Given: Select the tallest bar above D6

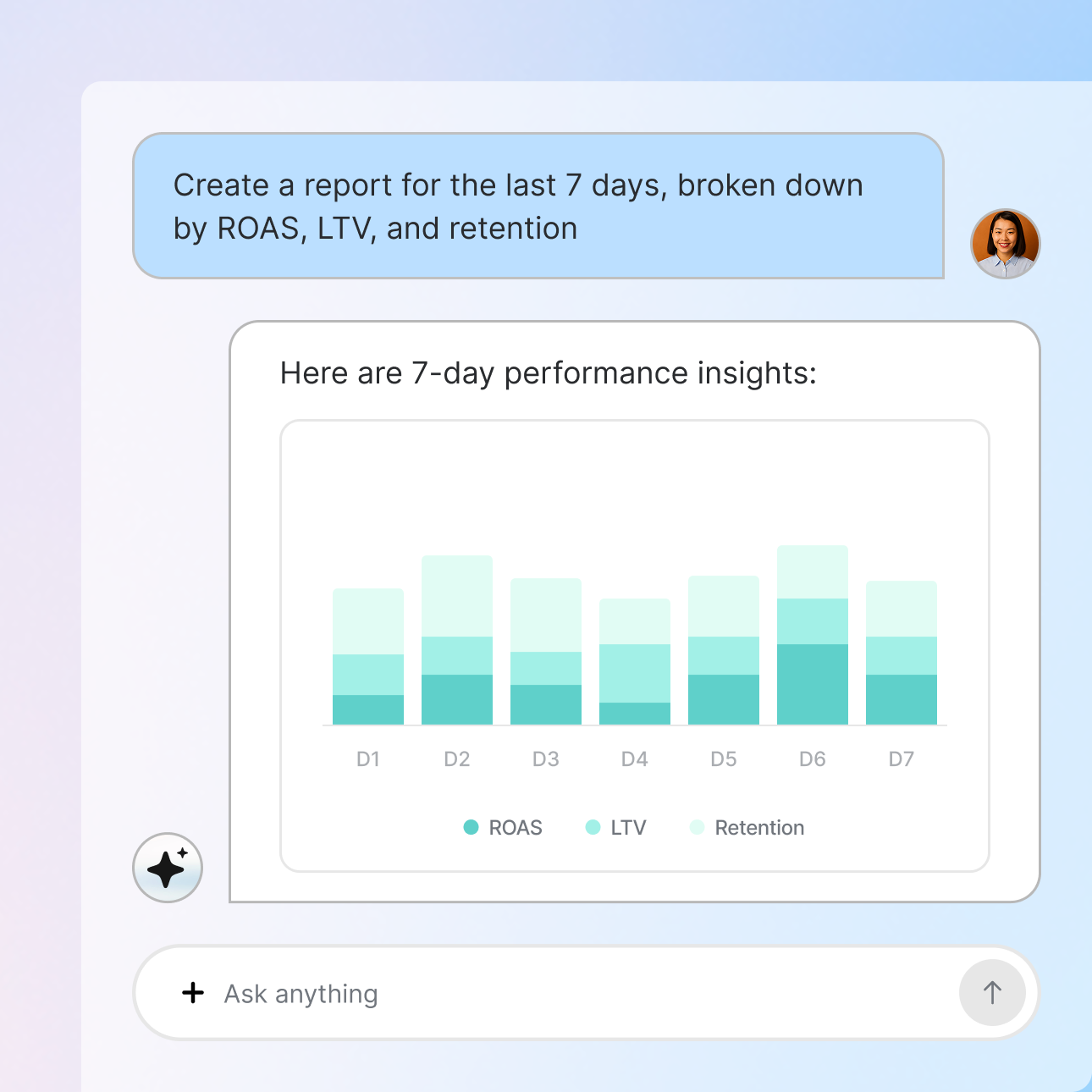Looking at the screenshot, I should pyautogui.click(x=812, y=635).
